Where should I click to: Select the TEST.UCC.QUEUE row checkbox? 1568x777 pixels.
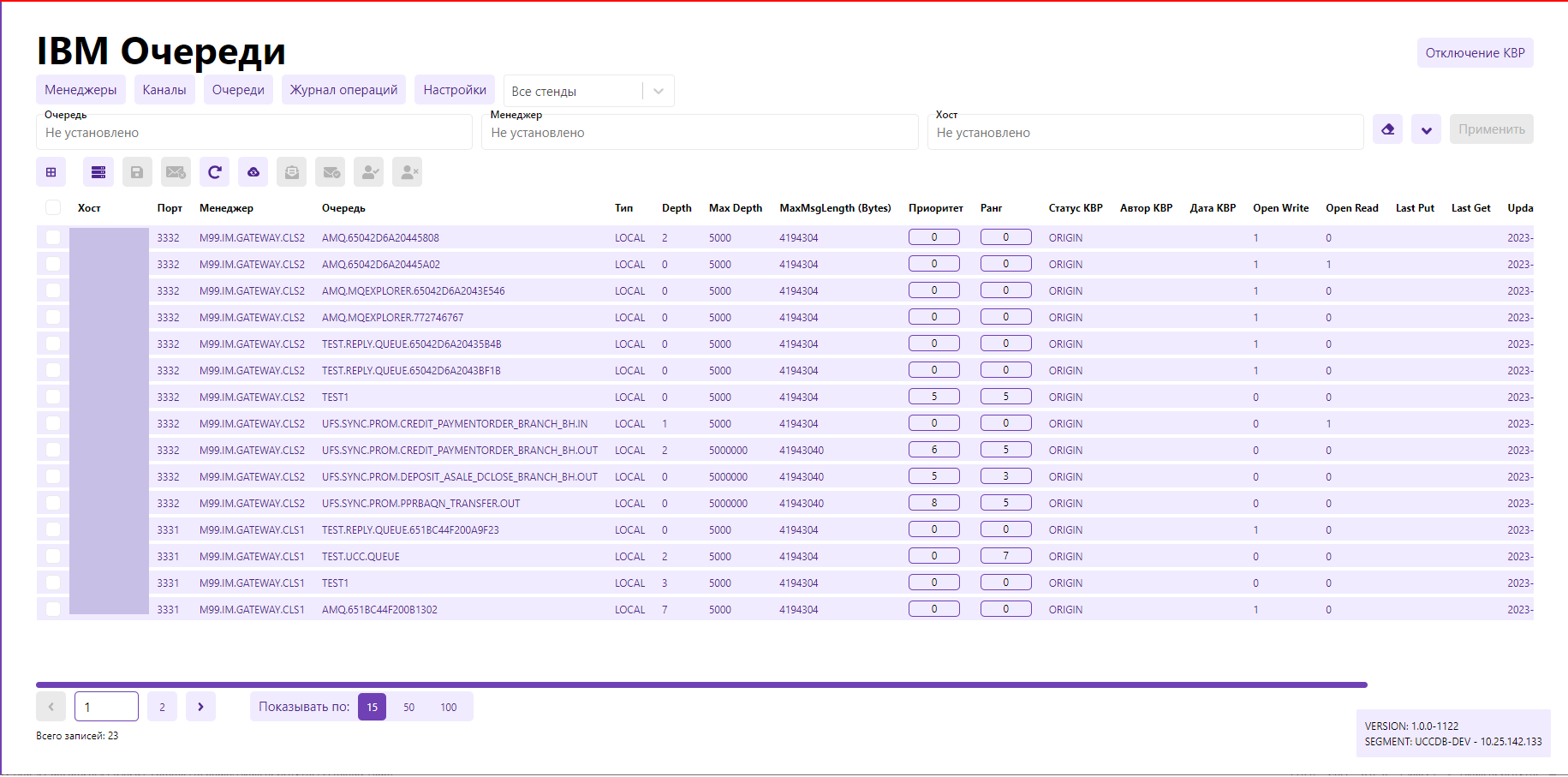(x=53, y=556)
